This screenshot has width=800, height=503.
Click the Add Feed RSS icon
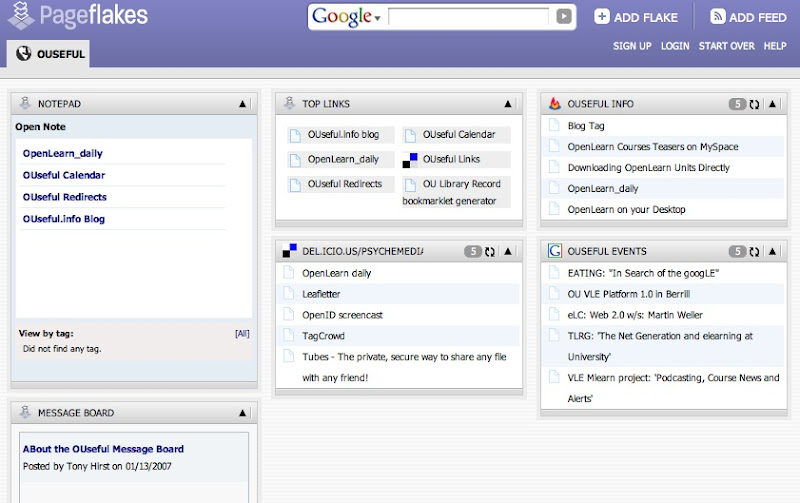[717, 16]
